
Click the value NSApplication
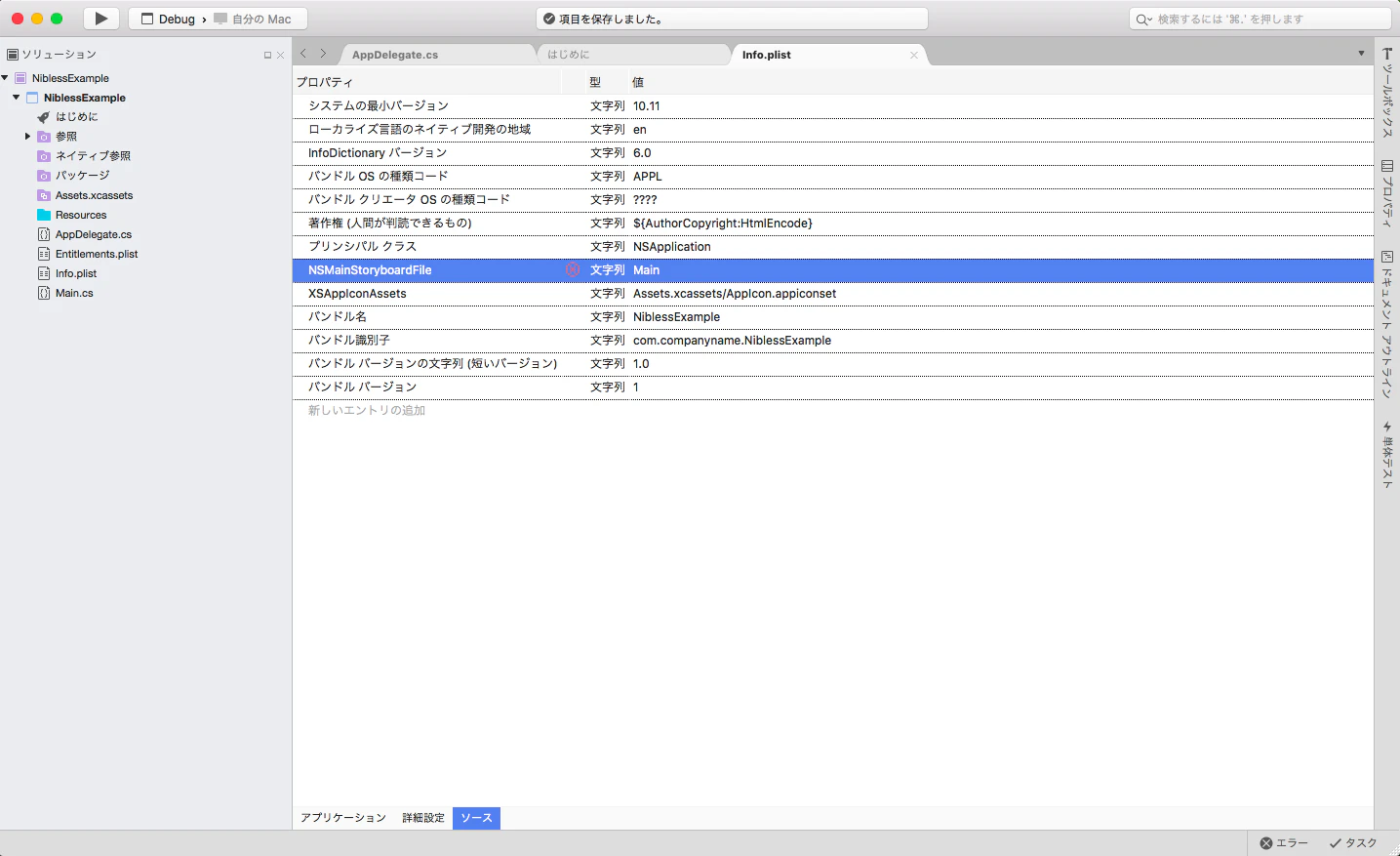point(672,247)
